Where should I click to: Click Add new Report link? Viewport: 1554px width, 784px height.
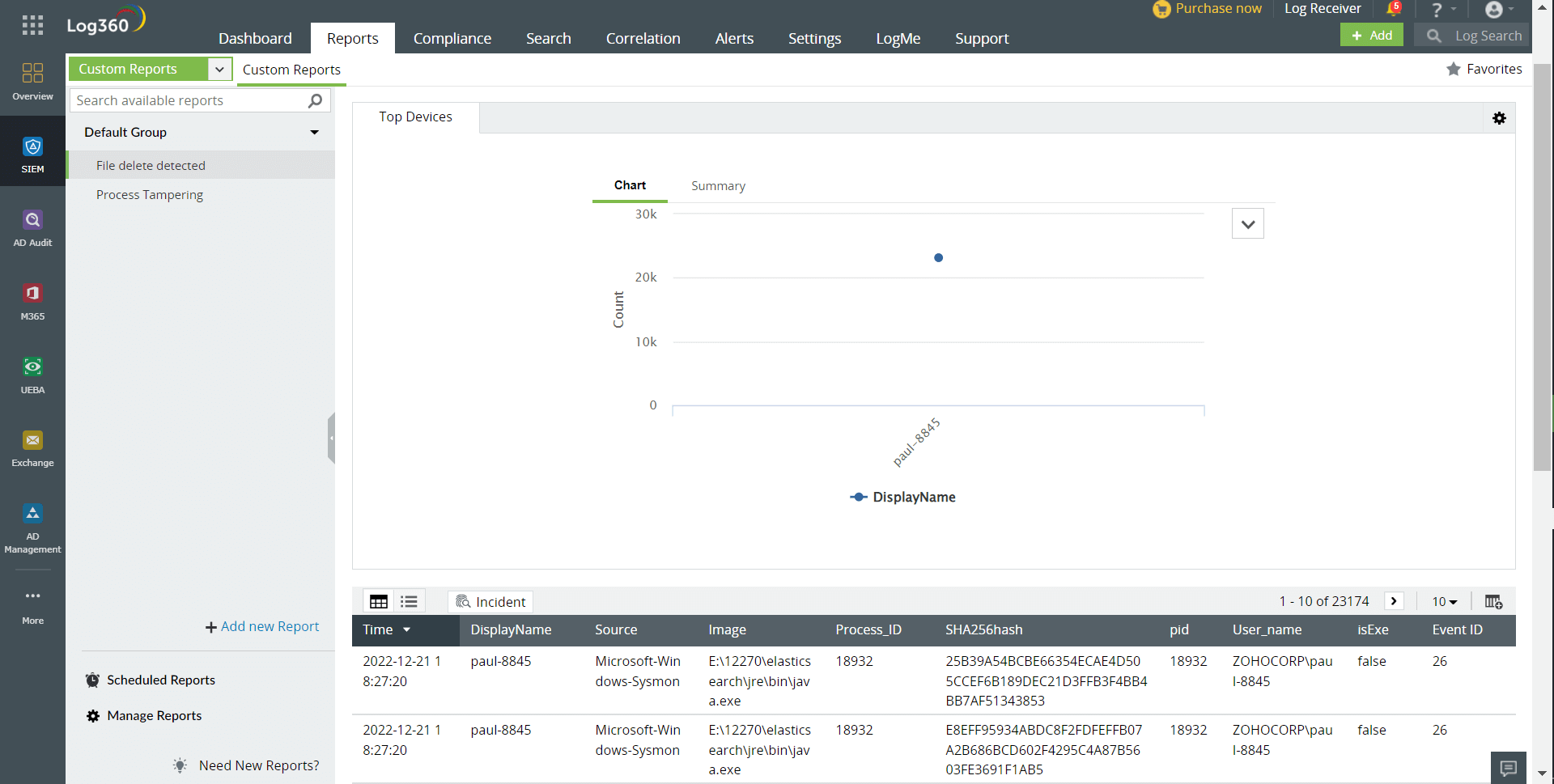(262, 626)
